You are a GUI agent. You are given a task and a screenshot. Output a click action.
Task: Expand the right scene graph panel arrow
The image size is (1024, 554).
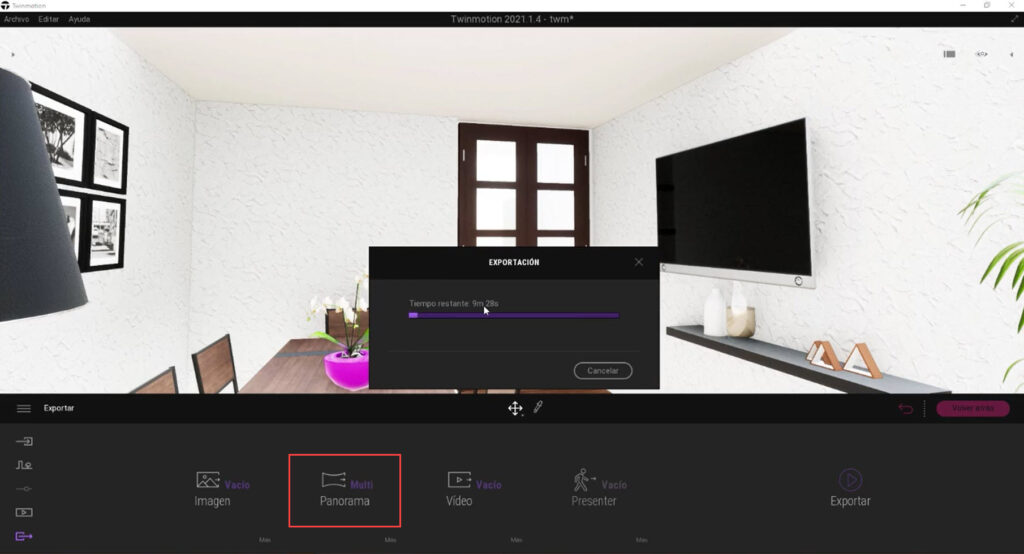1011,54
